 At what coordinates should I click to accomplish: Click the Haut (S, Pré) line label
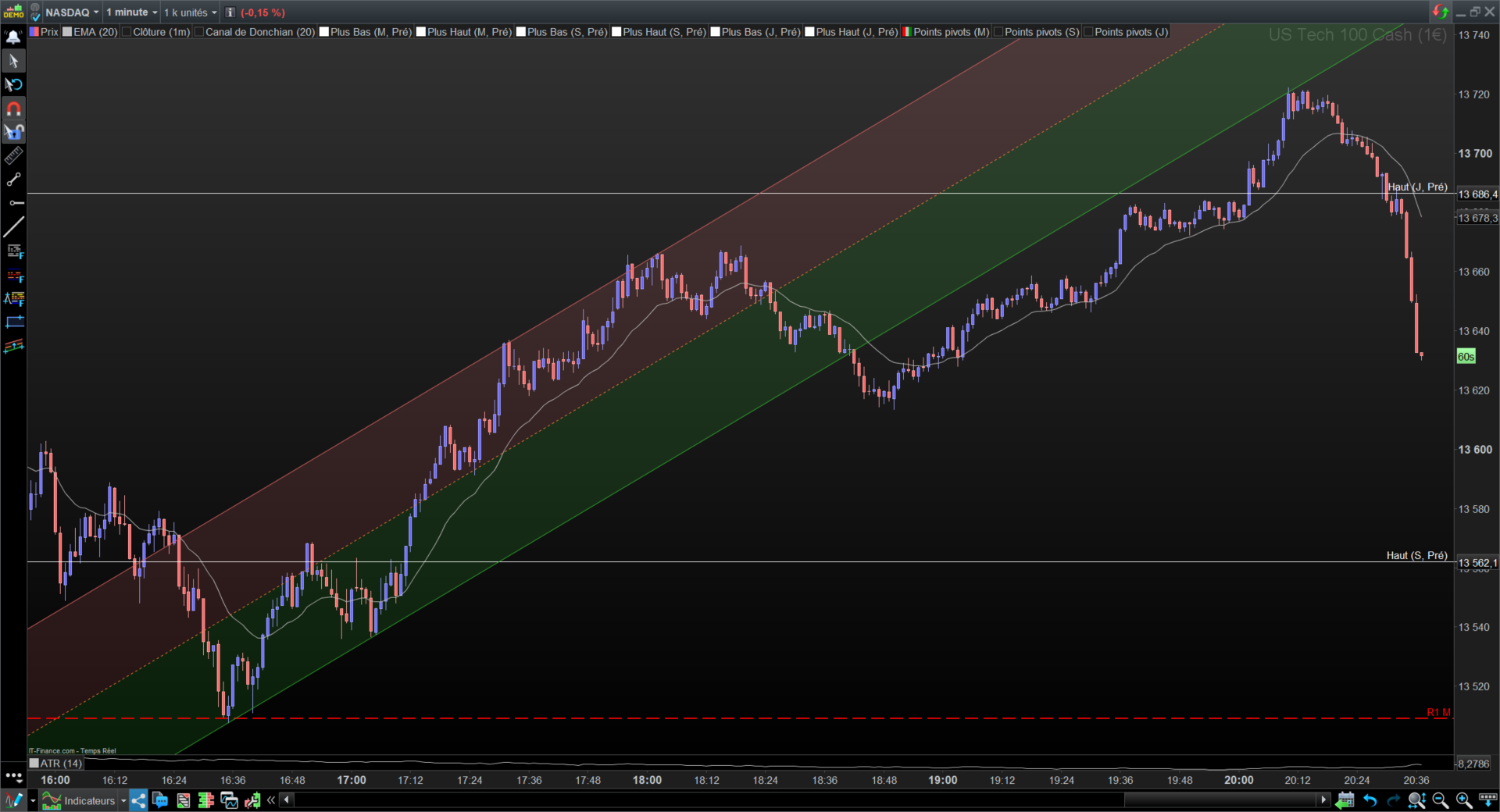1416,555
